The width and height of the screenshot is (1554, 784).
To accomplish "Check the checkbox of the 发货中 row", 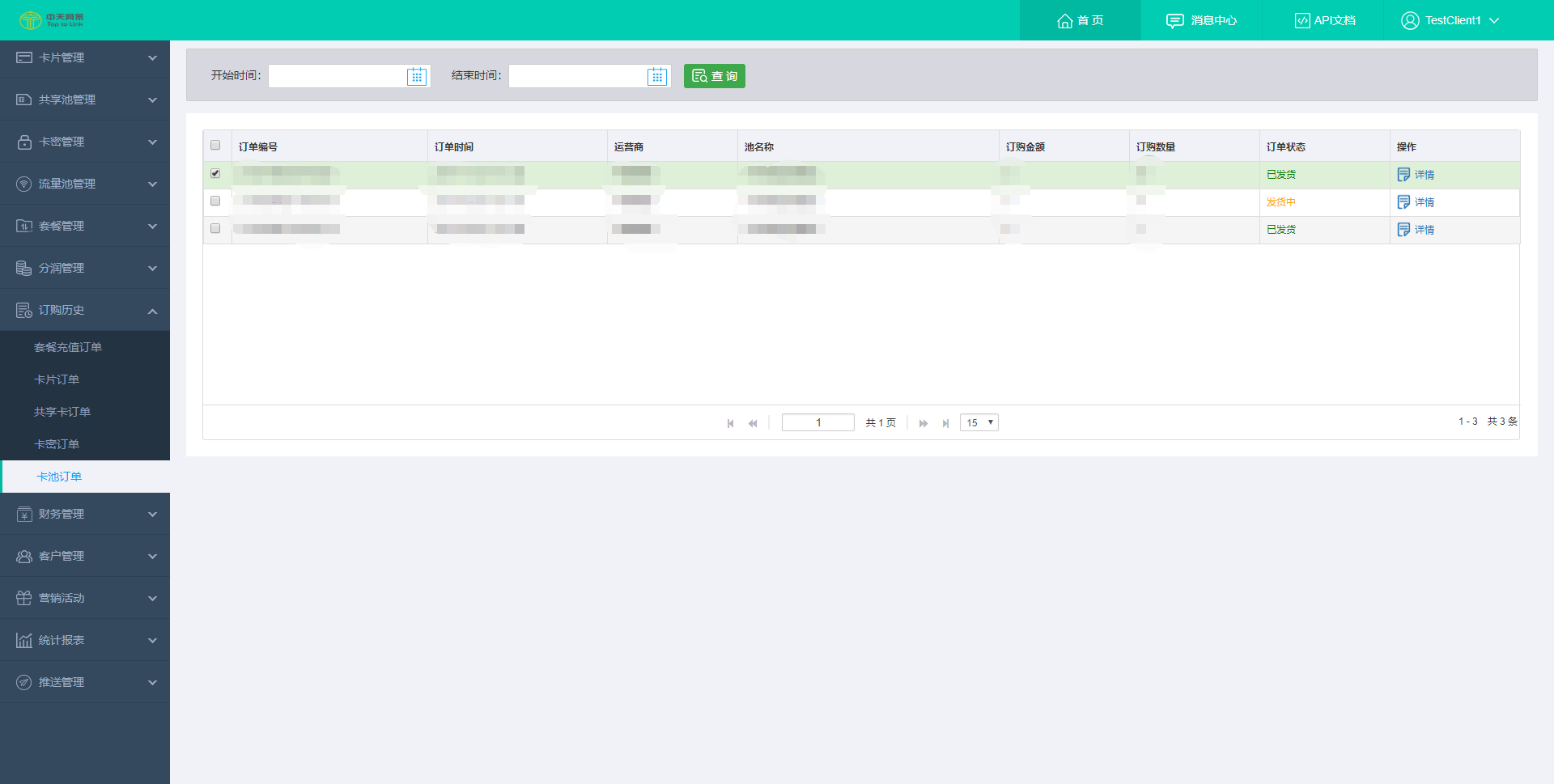I will click(x=215, y=201).
